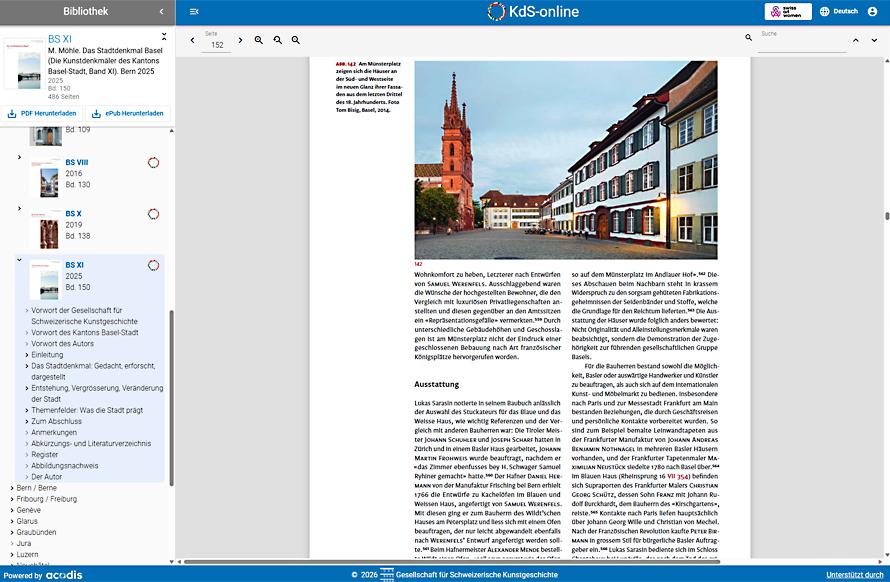Open the Deutsch language selector

click(x=839, y=11)
